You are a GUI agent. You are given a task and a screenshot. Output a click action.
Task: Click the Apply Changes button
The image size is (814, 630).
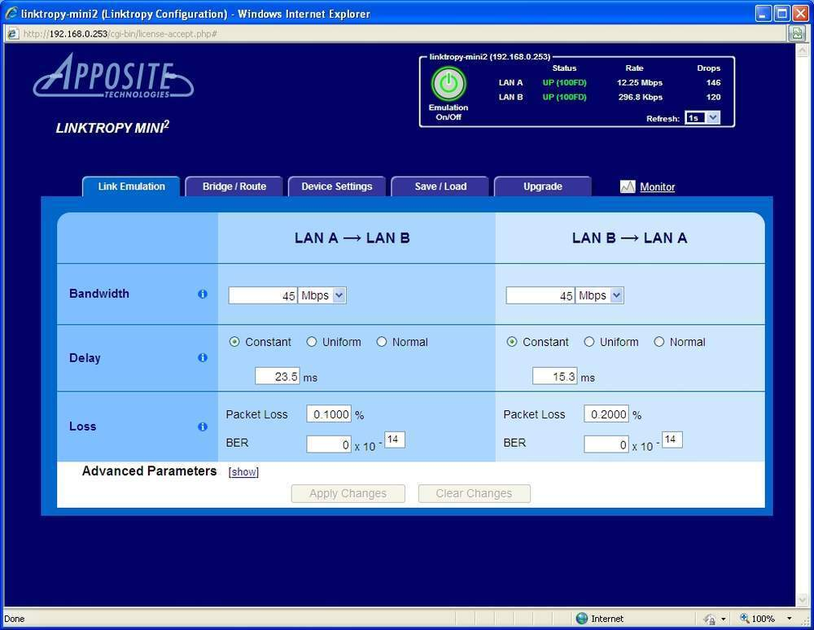[x=347, y=493]
